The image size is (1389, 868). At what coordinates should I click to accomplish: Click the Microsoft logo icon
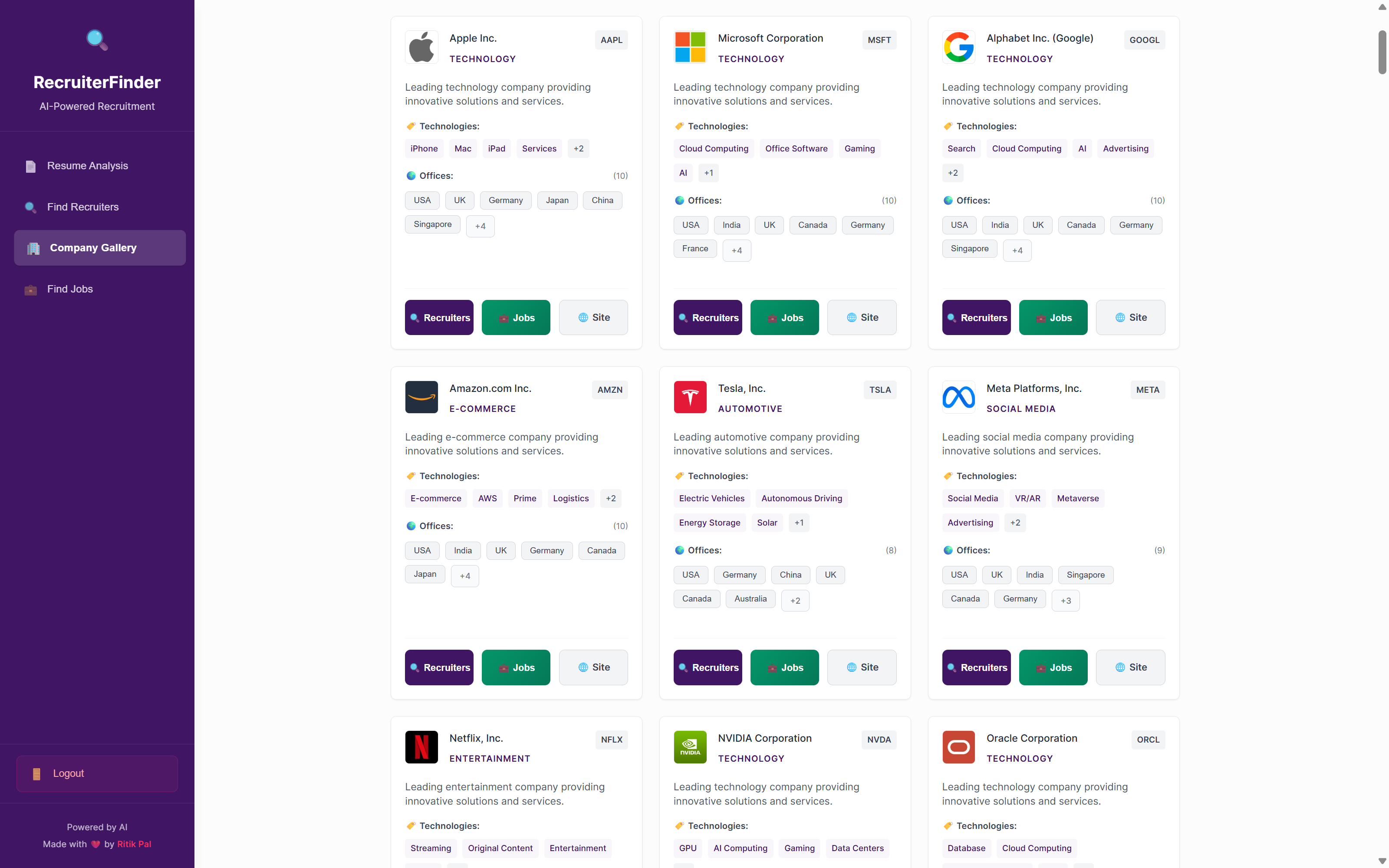pos(690,47)
